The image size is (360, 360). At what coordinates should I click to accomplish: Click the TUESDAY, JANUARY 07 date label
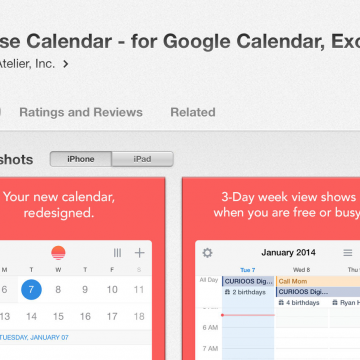point(34,337)
